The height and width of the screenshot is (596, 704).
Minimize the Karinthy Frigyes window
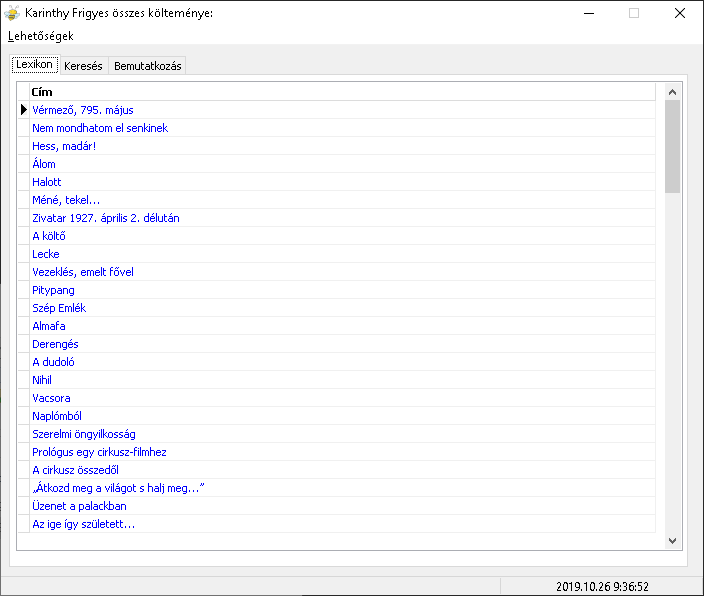tap(589, 13)
